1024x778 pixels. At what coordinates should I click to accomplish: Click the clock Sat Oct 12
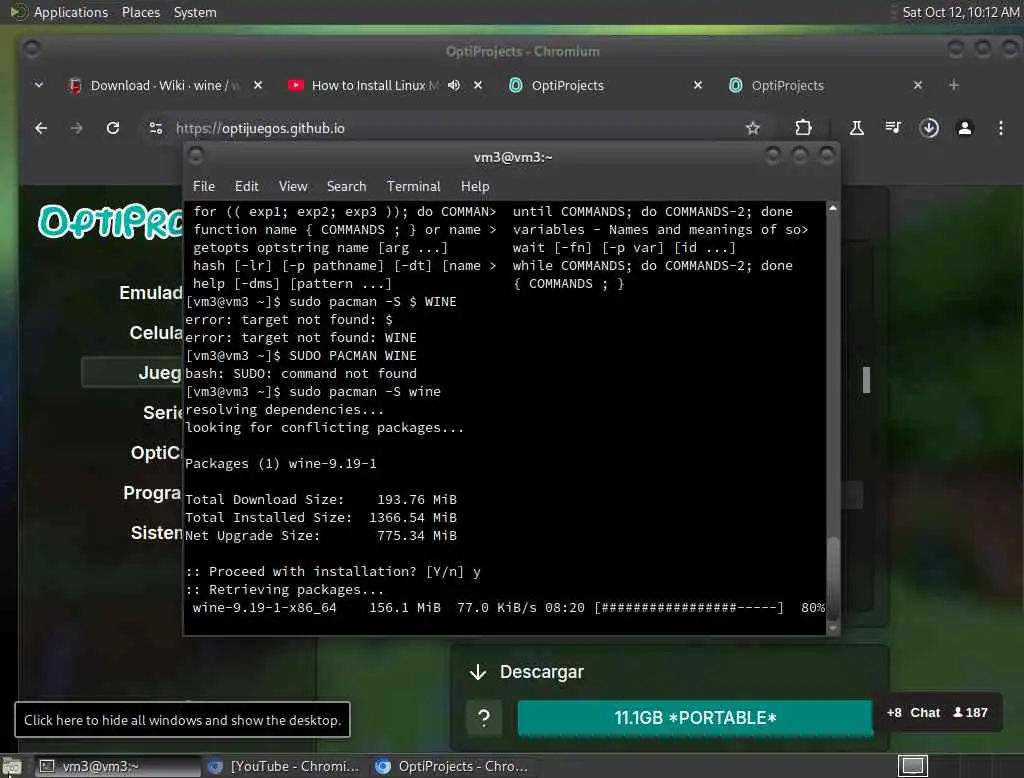click(960, 12)
